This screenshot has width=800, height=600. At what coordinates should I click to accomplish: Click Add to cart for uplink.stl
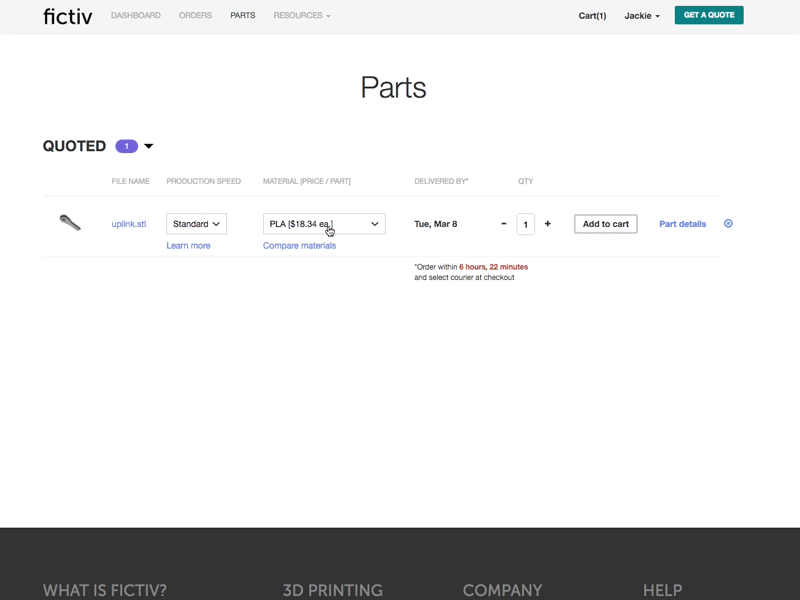(604, 224)
